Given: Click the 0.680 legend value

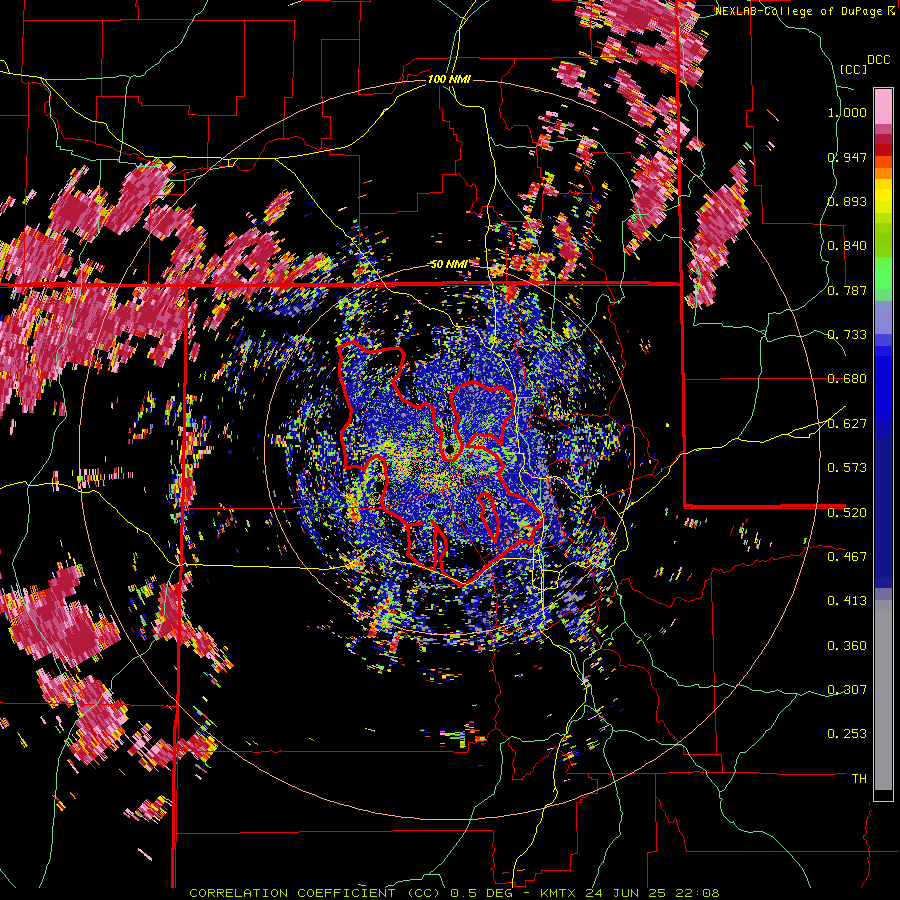Looking at the screenshot, I should [847, 379].
